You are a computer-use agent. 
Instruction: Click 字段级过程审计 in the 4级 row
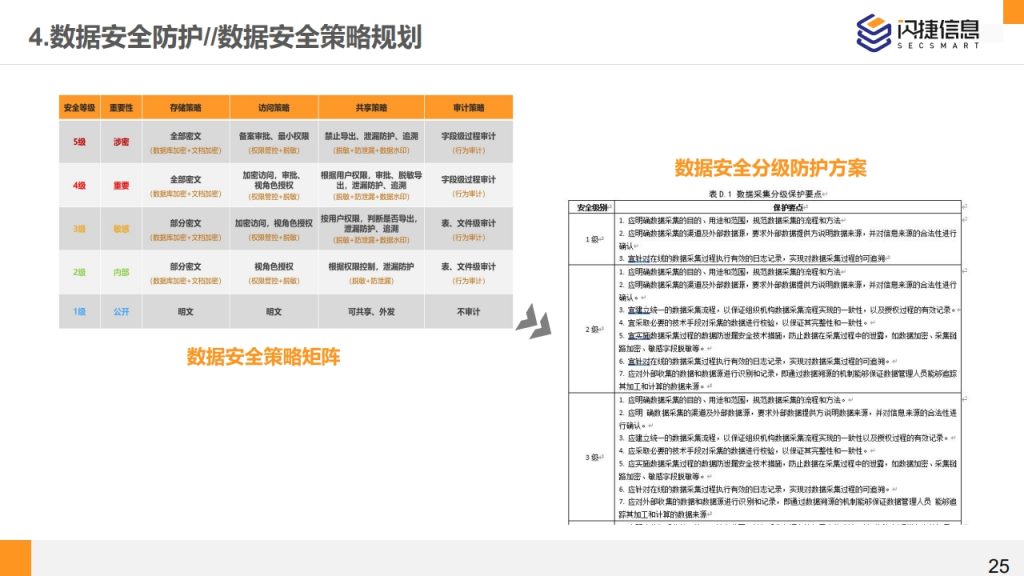click(x=468, y=180)
